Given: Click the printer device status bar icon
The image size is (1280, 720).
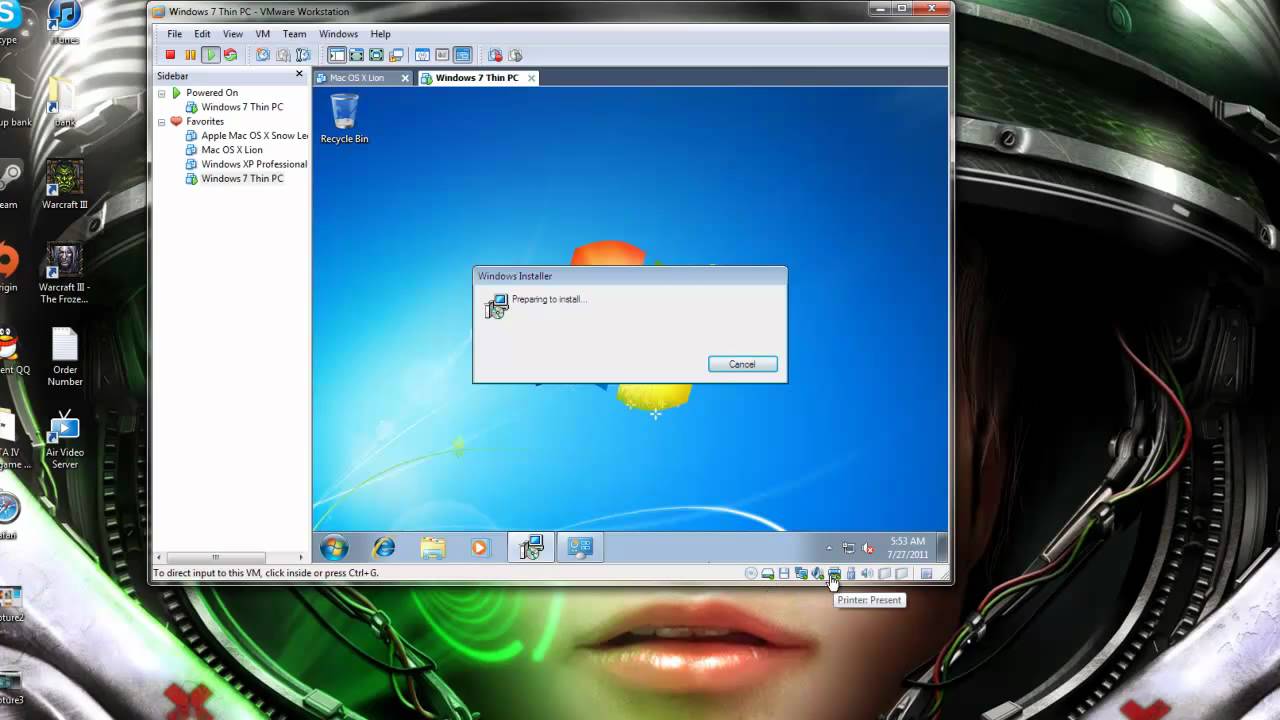Looking at the screenshot, I should [834, 573].
